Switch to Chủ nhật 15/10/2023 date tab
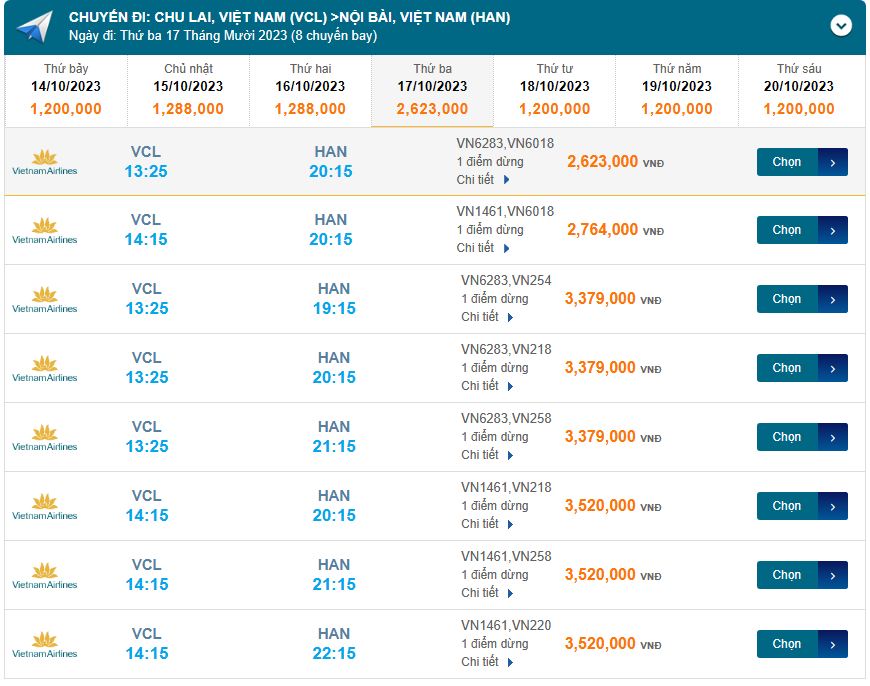Viewport: 870px width, 686px height. (x=188, y=90)
